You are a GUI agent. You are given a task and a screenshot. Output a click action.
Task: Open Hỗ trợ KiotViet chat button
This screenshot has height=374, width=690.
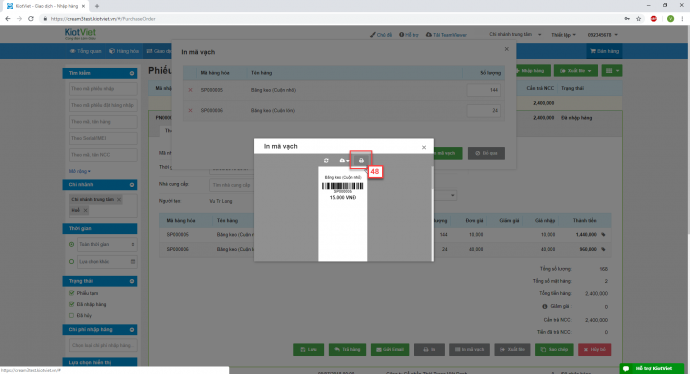pyautogui.click(x=652, y=368)
